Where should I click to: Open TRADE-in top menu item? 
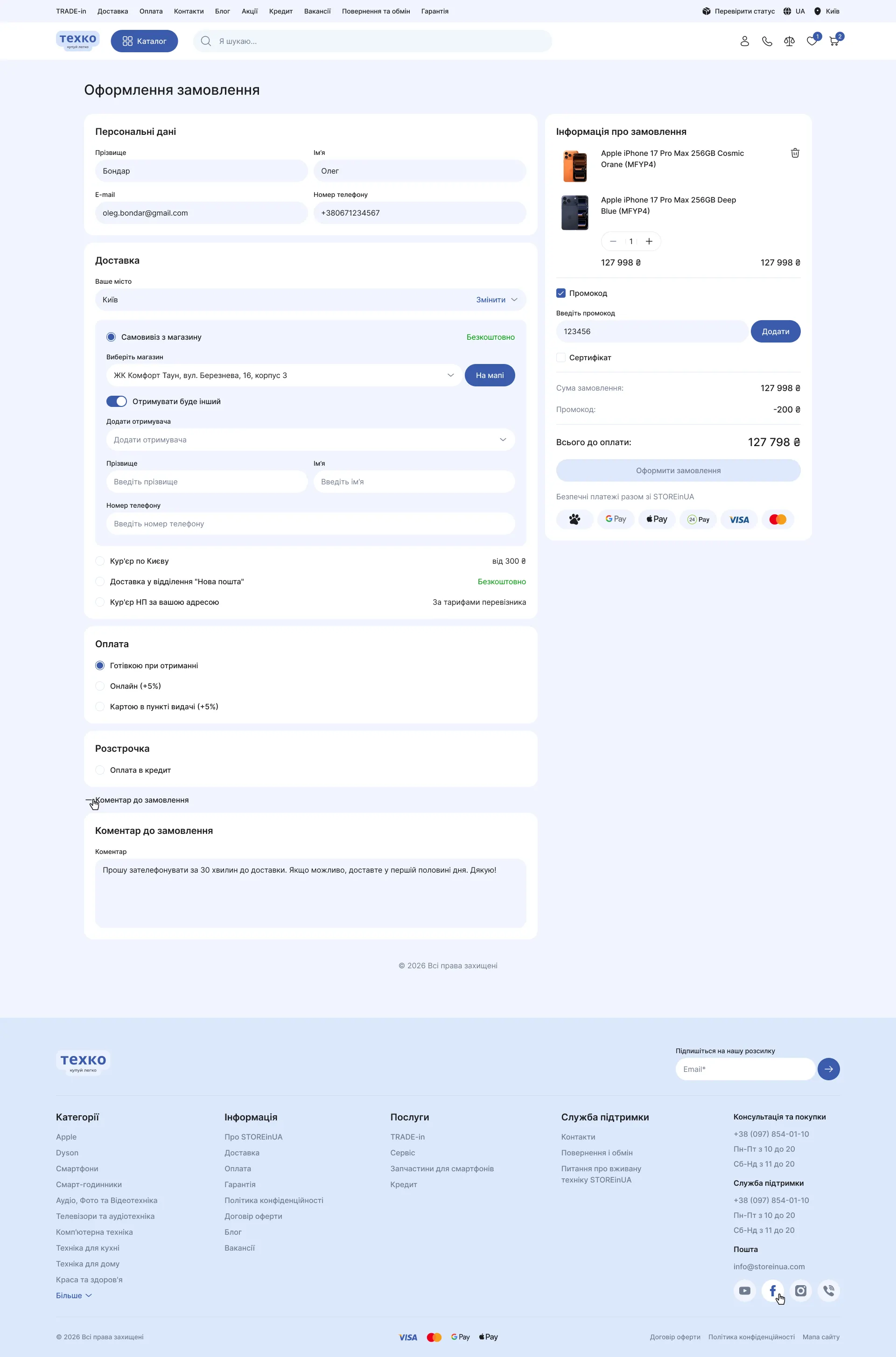71,11
